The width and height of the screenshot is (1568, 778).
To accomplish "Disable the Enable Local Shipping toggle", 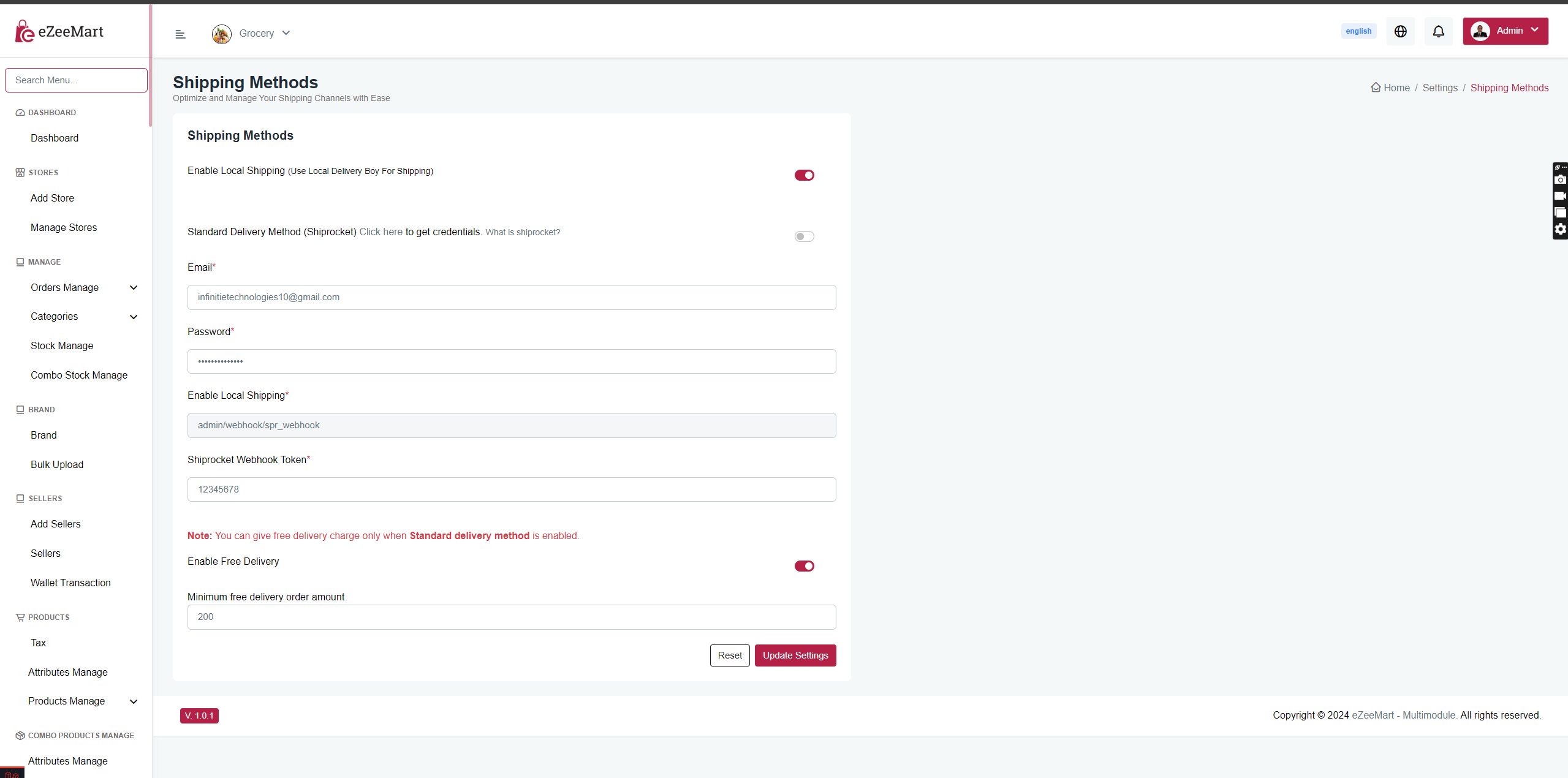I will click(804, 175).
